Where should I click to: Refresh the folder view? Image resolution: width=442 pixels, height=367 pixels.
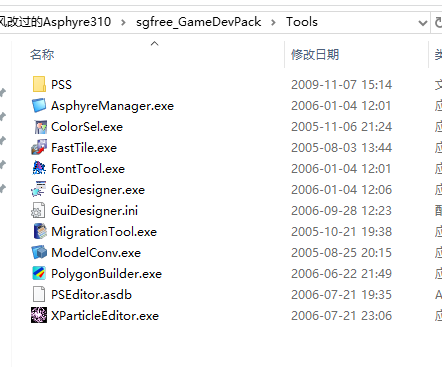(438, 23)
